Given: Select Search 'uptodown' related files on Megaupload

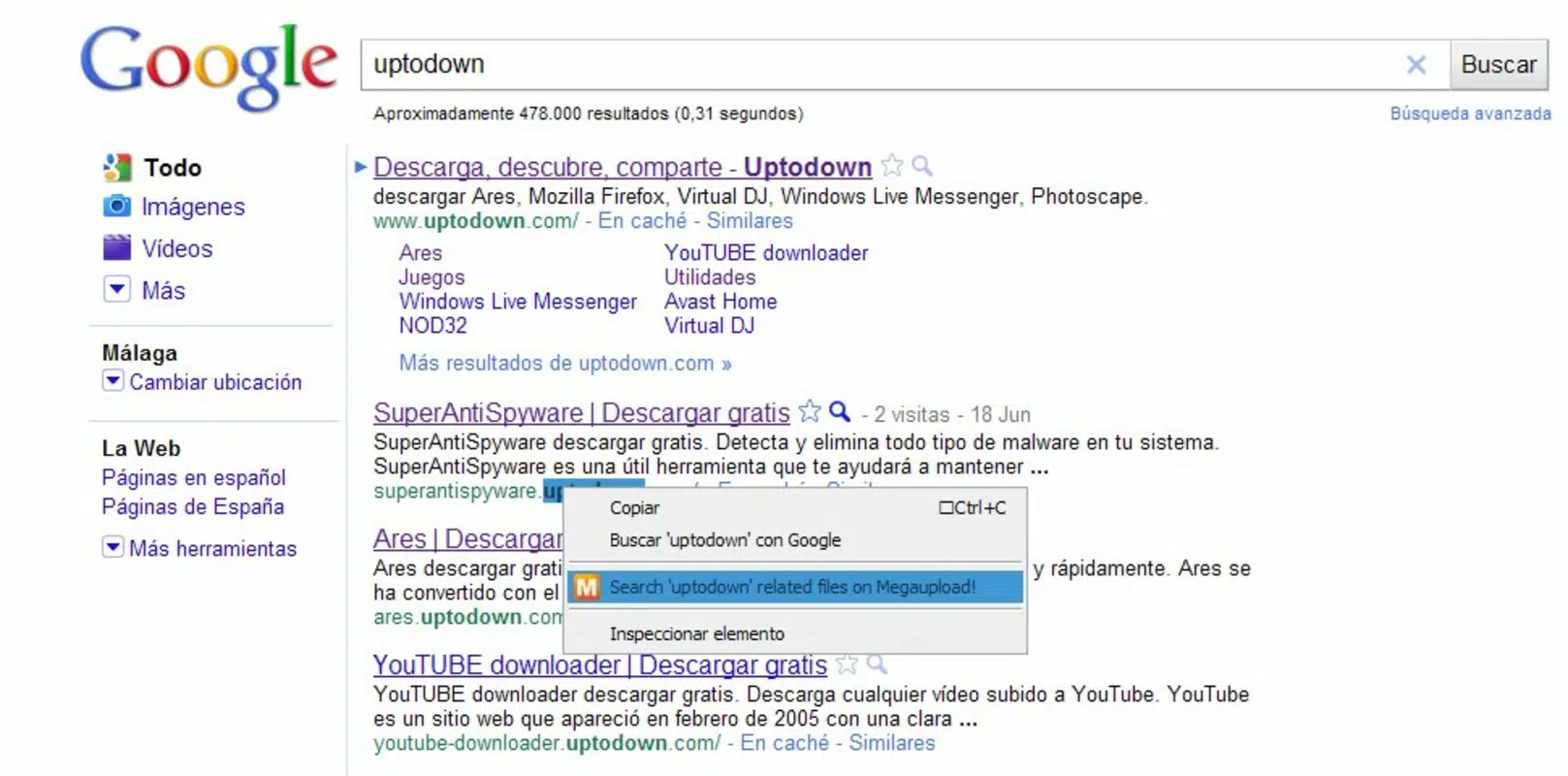Looking at the screenshot, I should coord(795,587).
